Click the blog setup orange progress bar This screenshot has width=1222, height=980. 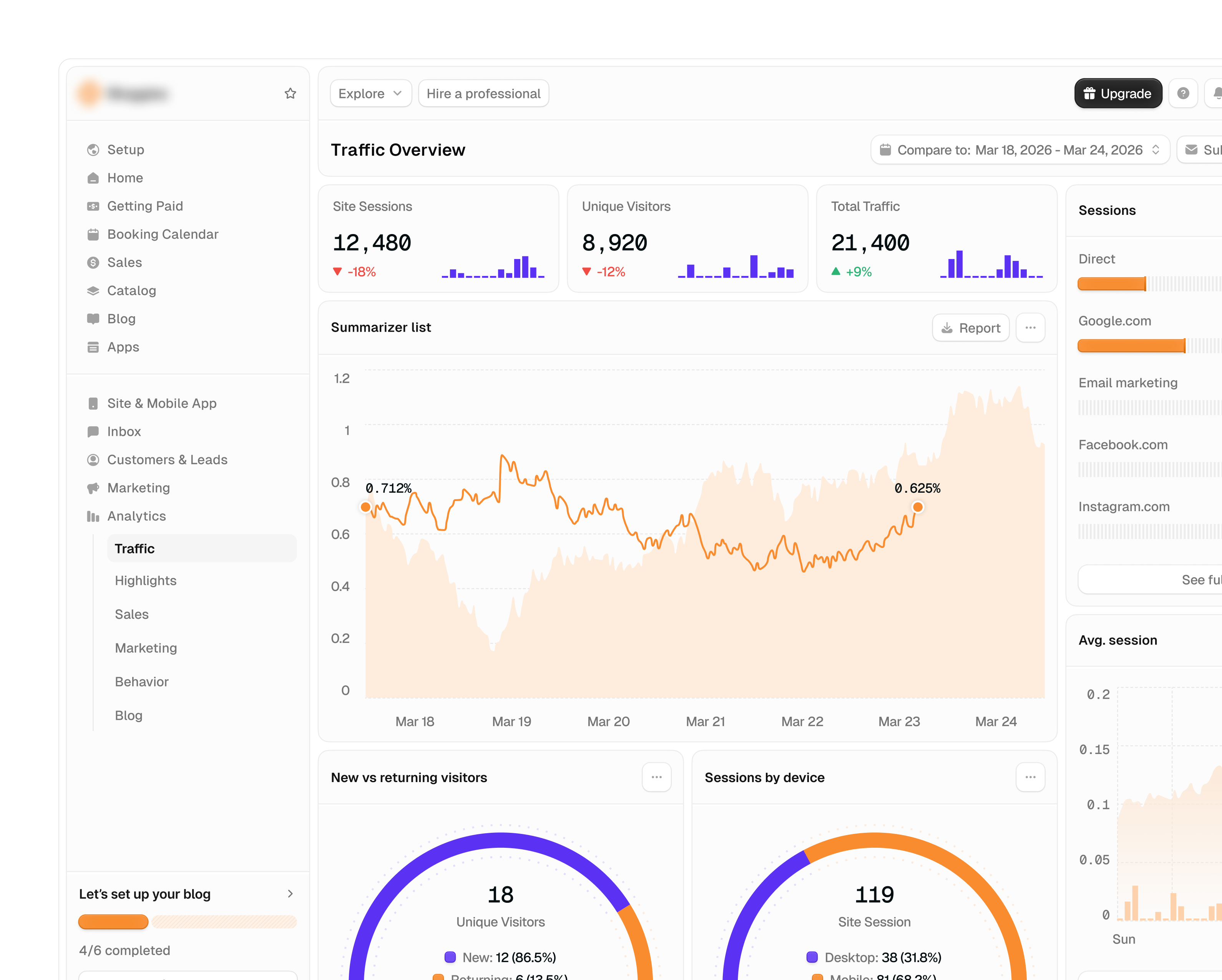[x=113, y=922]
